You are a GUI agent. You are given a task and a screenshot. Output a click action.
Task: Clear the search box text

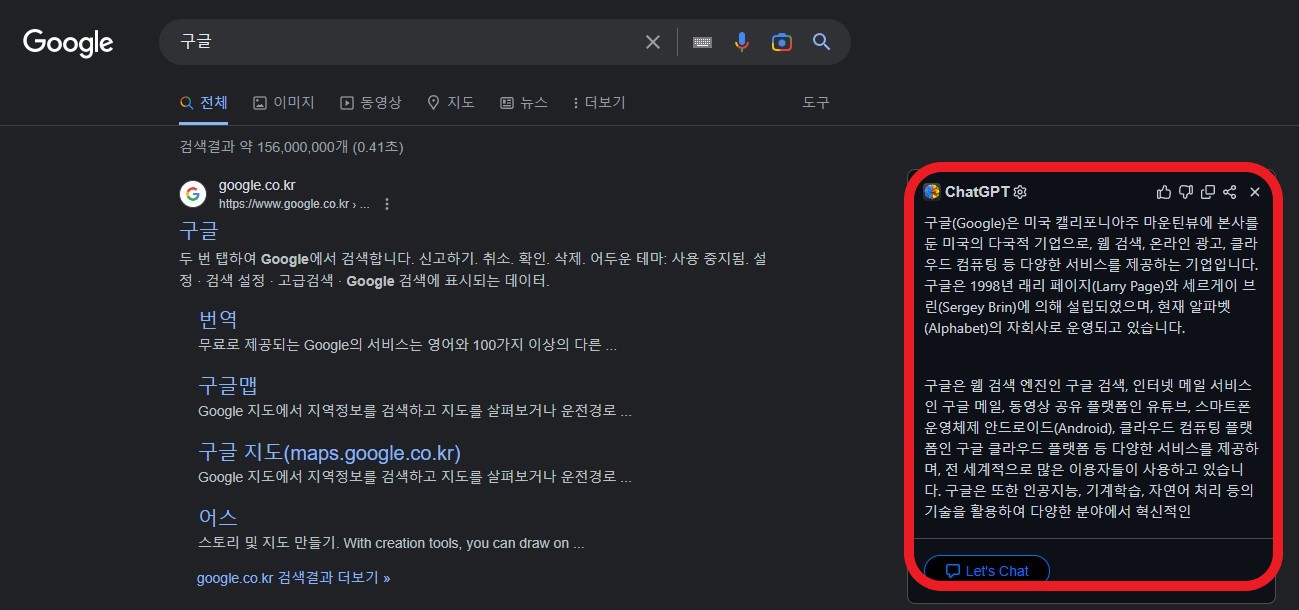[x=653, y=42]
